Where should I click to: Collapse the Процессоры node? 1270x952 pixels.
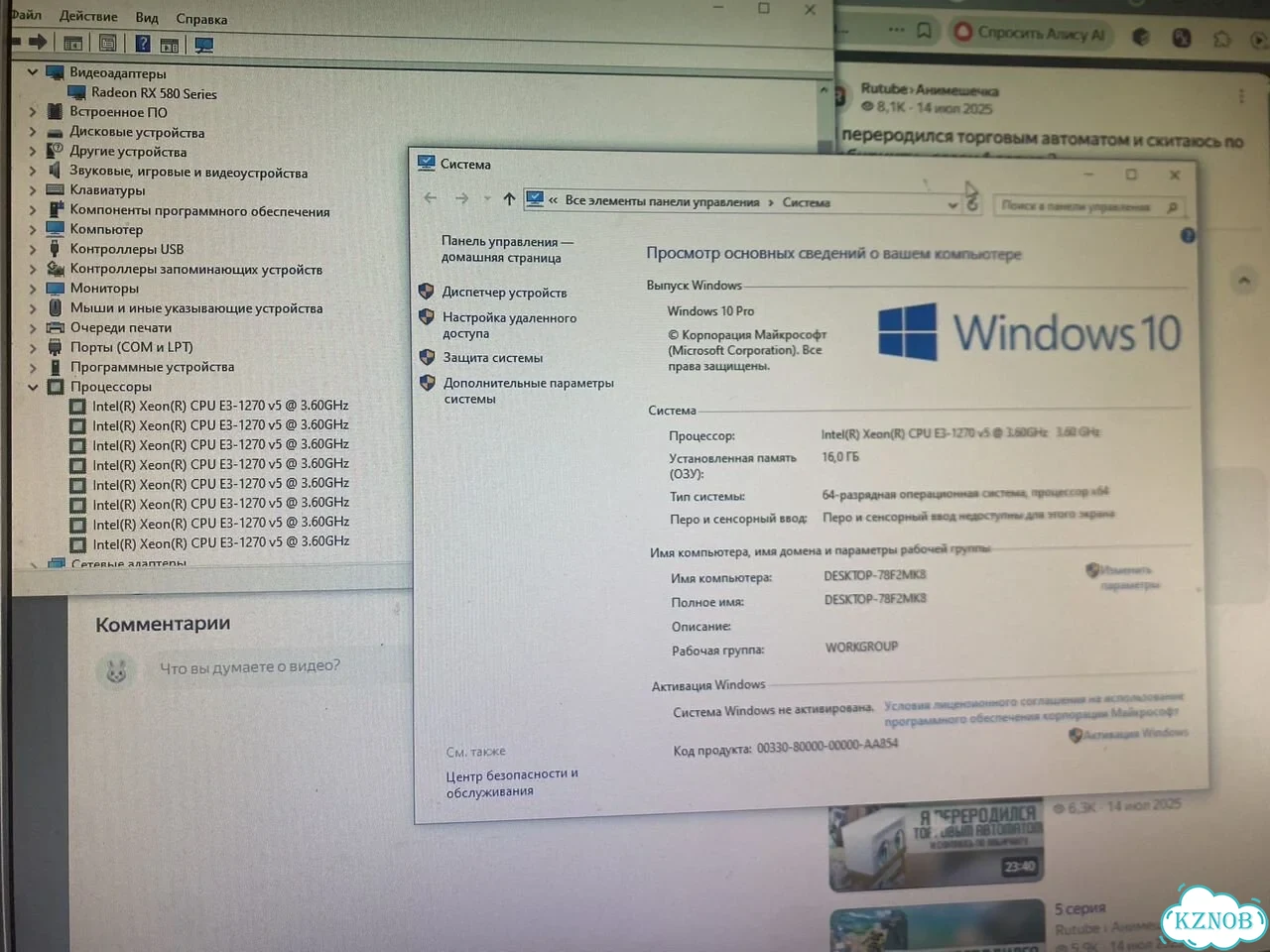click(33, 387)
